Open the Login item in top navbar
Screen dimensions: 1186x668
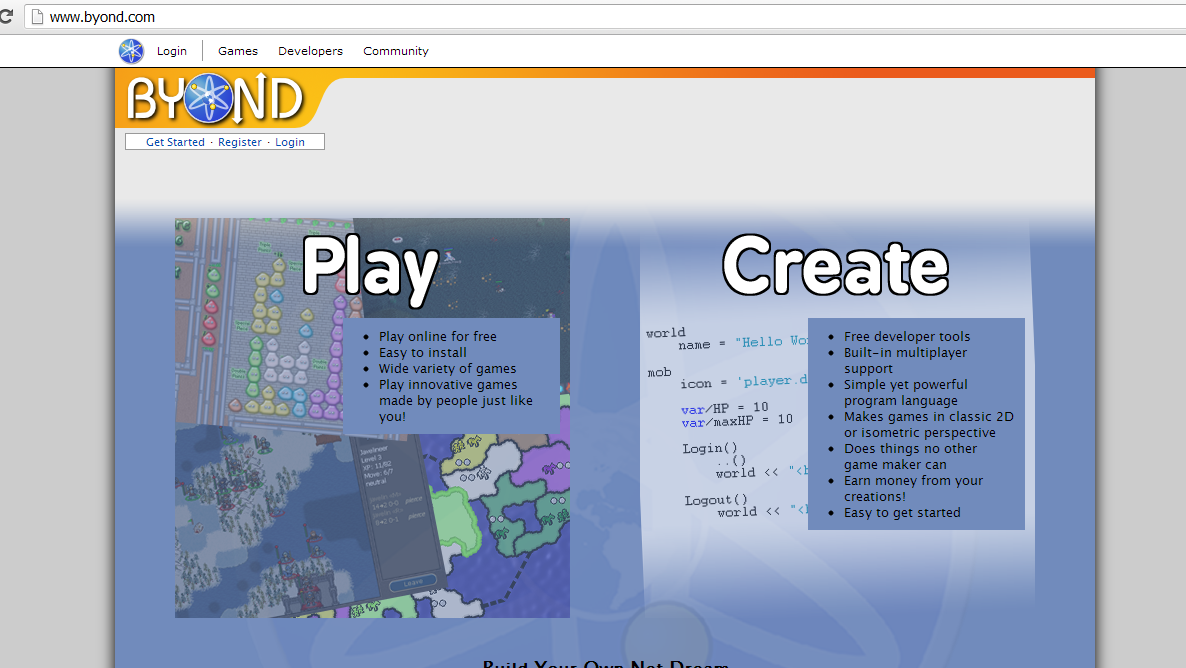tap(172, 51)
